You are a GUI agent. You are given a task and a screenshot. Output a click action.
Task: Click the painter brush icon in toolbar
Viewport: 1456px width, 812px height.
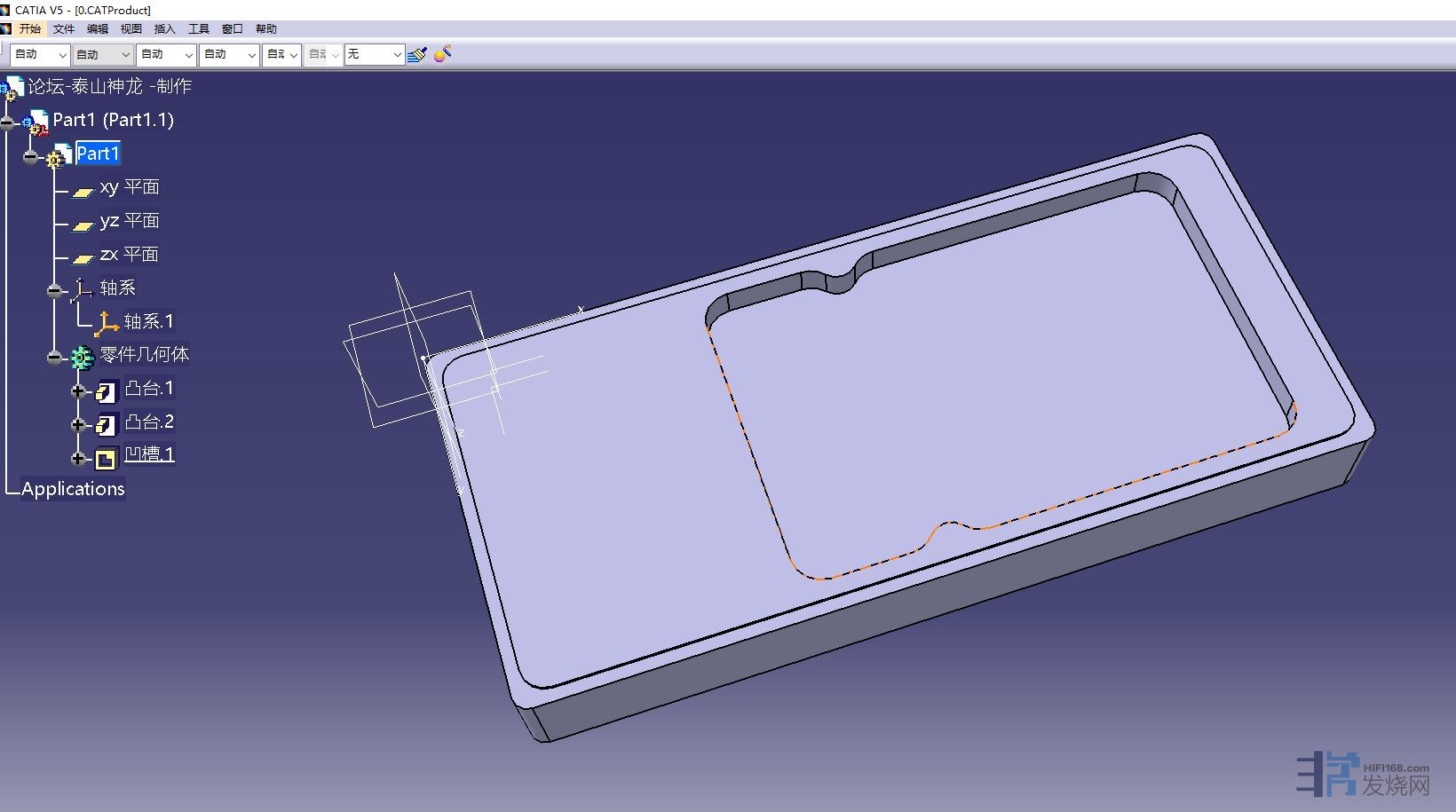(x=416, y=55)
